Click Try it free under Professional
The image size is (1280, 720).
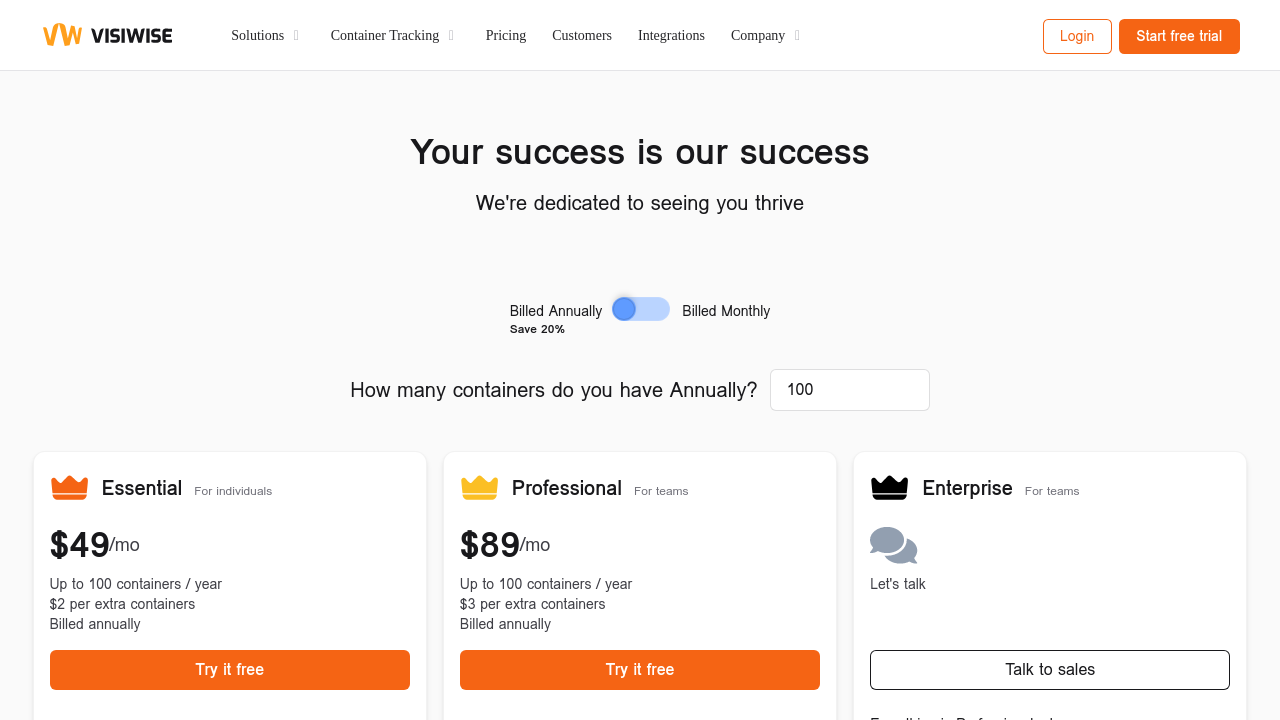coord(640,670)
